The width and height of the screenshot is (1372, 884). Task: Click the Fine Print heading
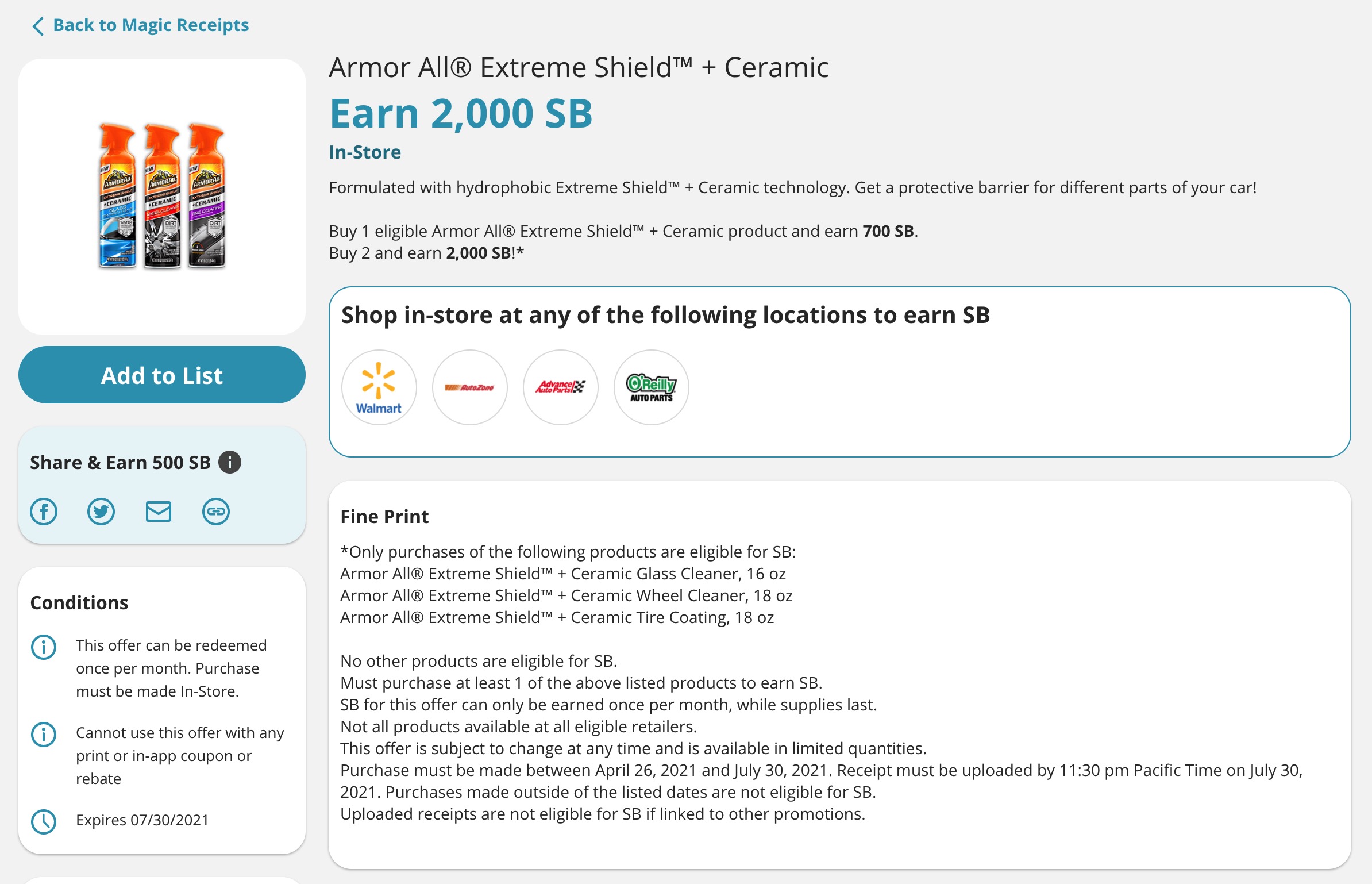(x=384, y=517)
